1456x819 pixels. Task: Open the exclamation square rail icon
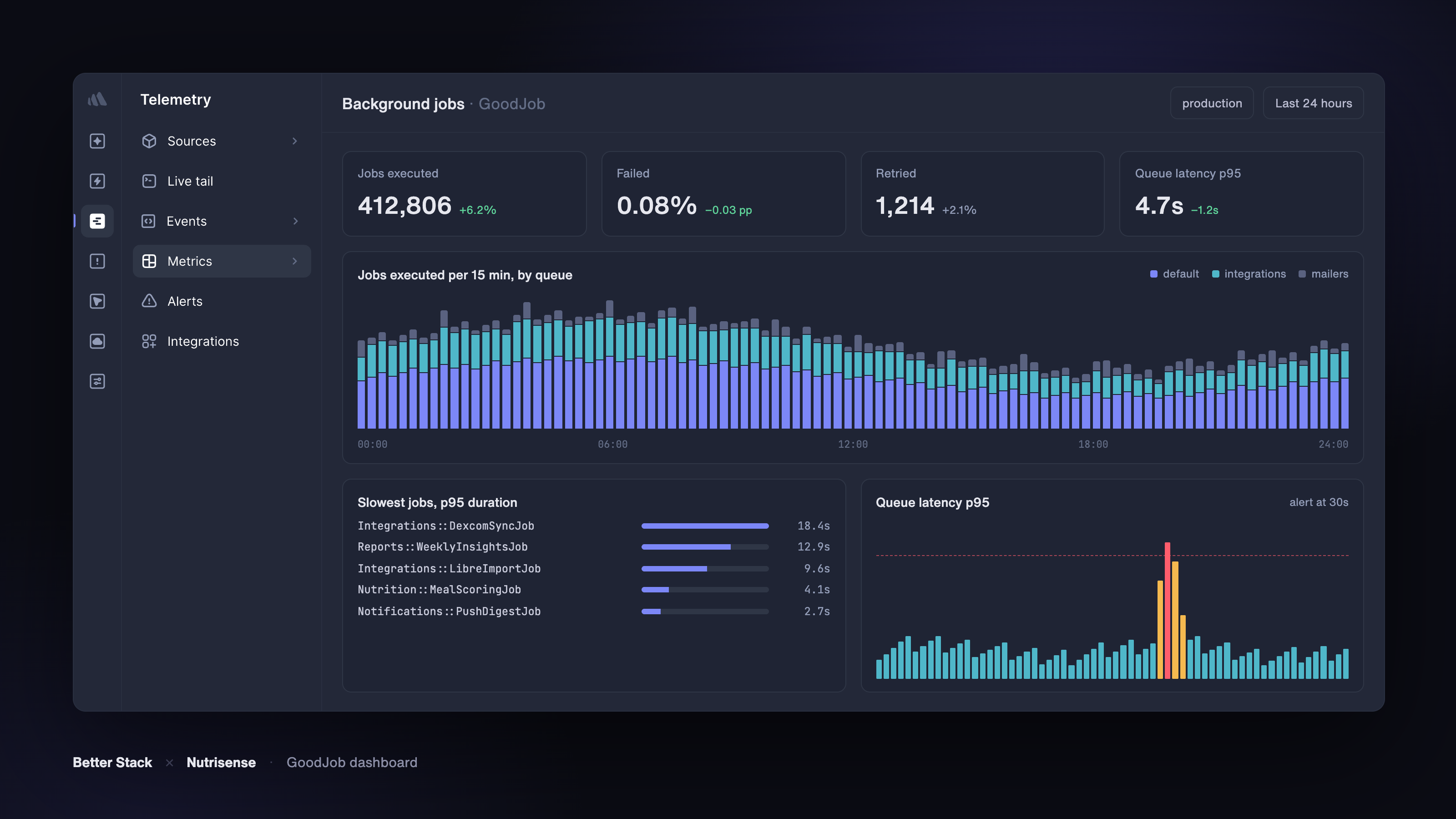(x=97, y=261)
